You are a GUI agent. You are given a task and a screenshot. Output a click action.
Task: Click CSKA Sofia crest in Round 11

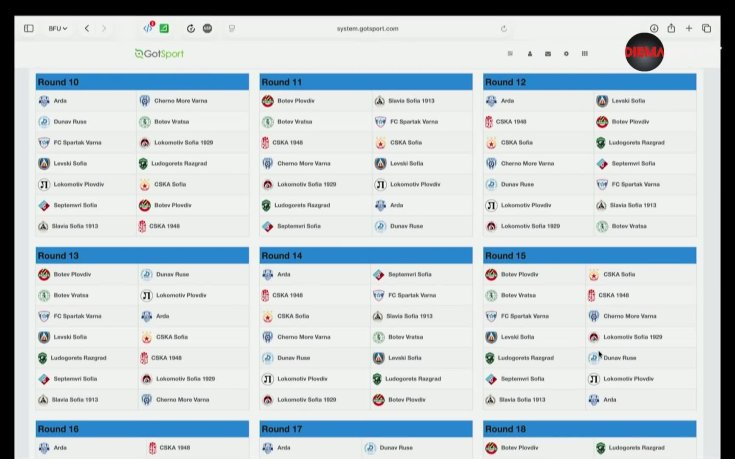click(x=380, y=143)
